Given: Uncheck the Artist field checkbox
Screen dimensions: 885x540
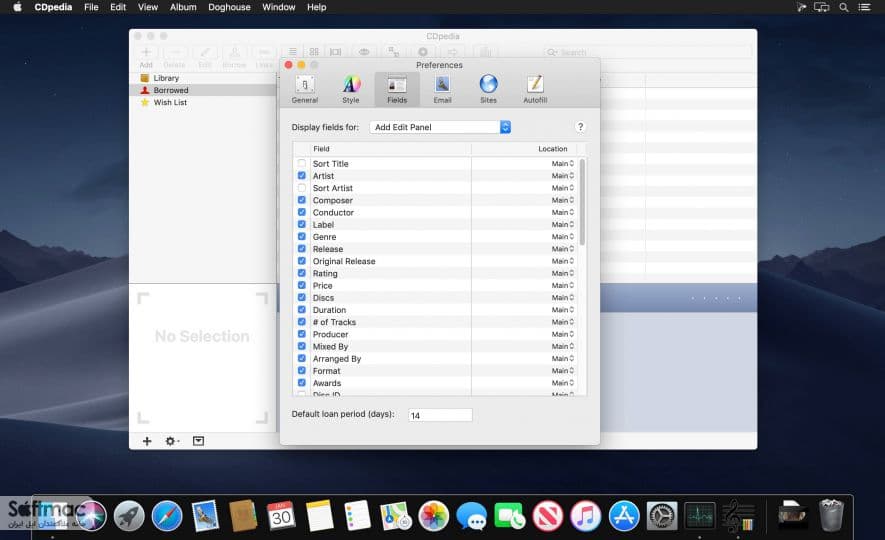Looking at the screenshot, I should point(301,175).
